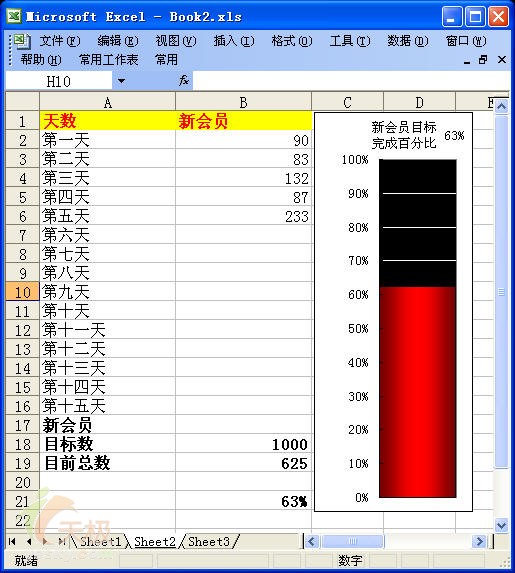Open the 常用工作表 menu
Image resolution: width=515 pixels, height=573 pixels.
[109, 60]
